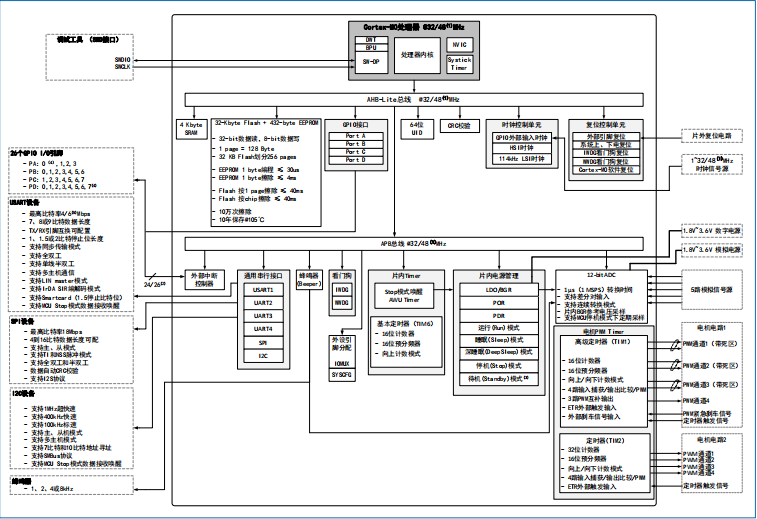Select "Port D" in the GPIO block
757x519 pixels.
click(x=356, y=160)
